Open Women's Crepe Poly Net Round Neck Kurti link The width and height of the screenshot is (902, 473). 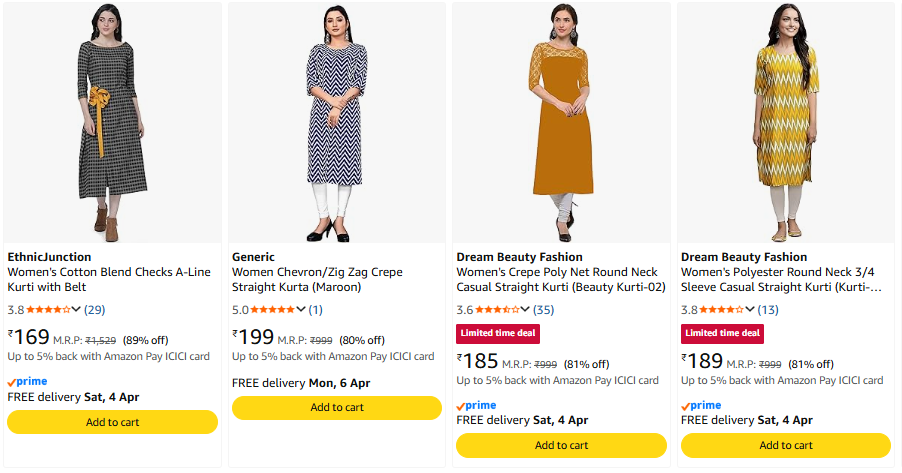pyautogui.click(x=558, y=279)
